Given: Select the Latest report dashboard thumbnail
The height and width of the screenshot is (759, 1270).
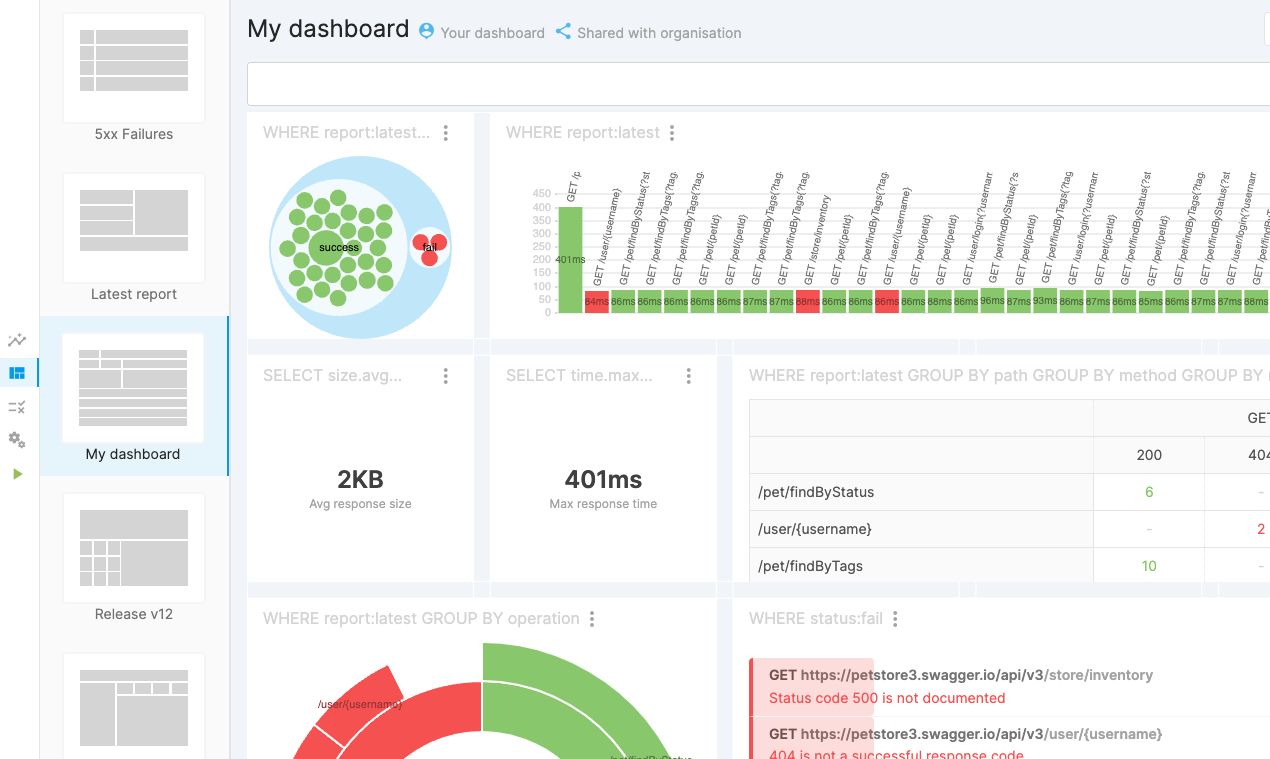Looking at the screenshot, I should click(134, 228).
